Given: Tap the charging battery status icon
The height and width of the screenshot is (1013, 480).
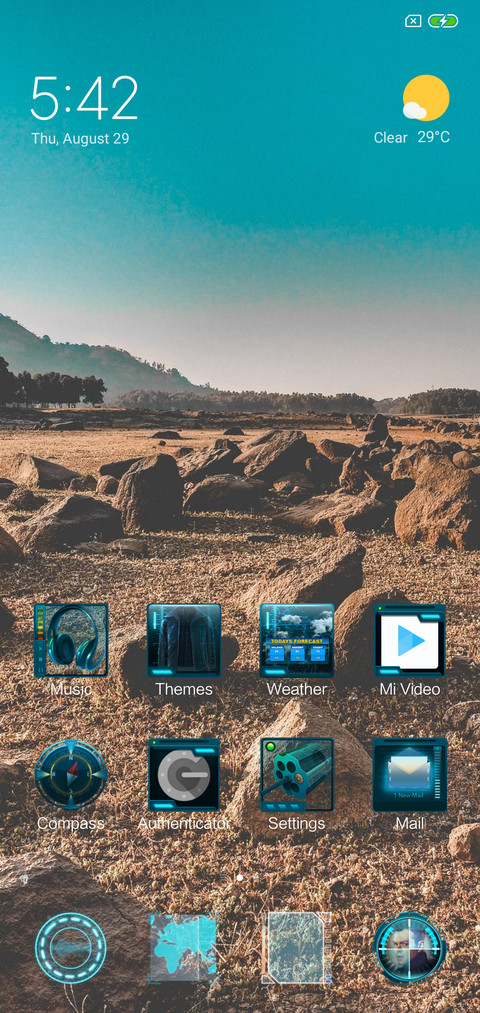Looking at the screenshot, I should click(x=443, y=21).
